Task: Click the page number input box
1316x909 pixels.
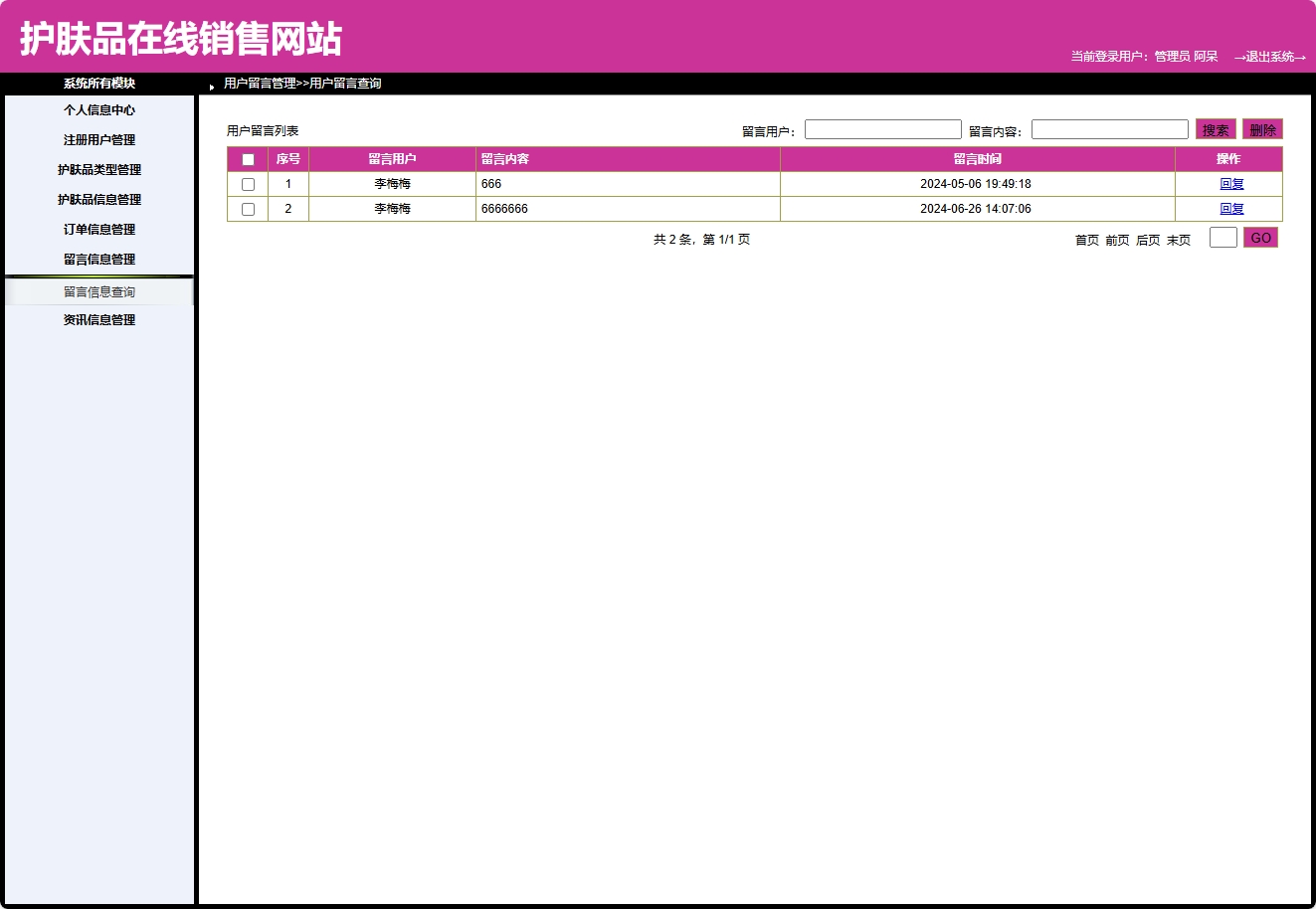Action: click(1222, 237)
